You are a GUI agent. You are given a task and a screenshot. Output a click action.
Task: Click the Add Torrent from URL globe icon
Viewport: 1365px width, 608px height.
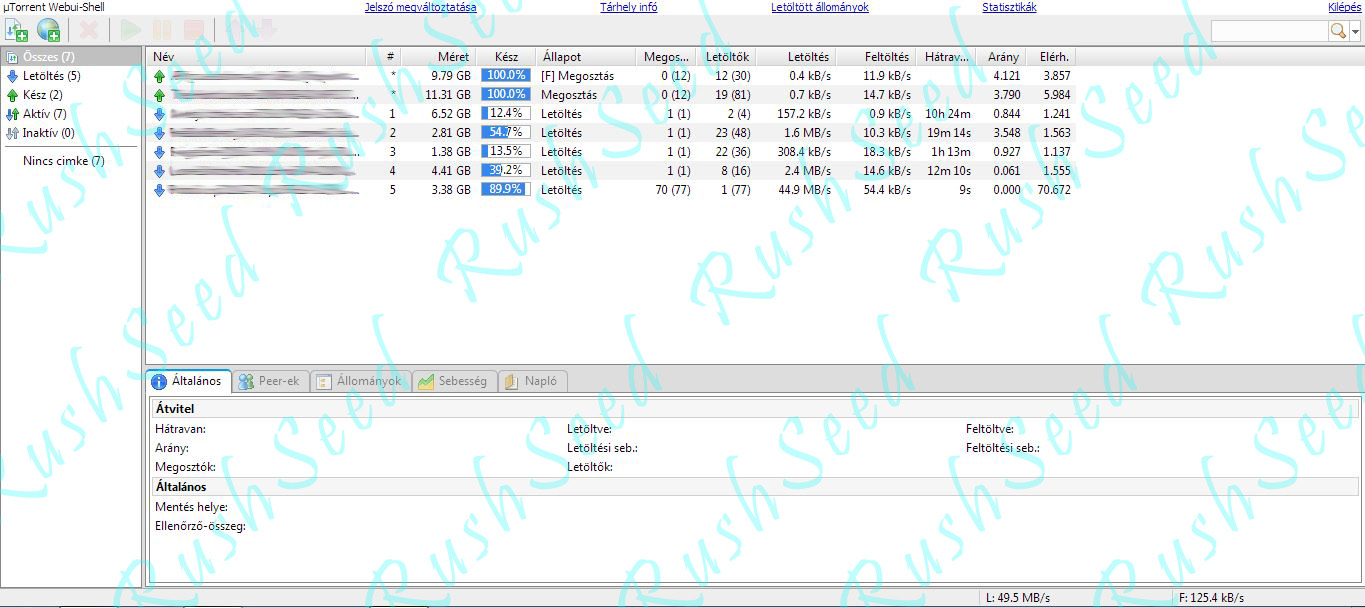point(47,31)
